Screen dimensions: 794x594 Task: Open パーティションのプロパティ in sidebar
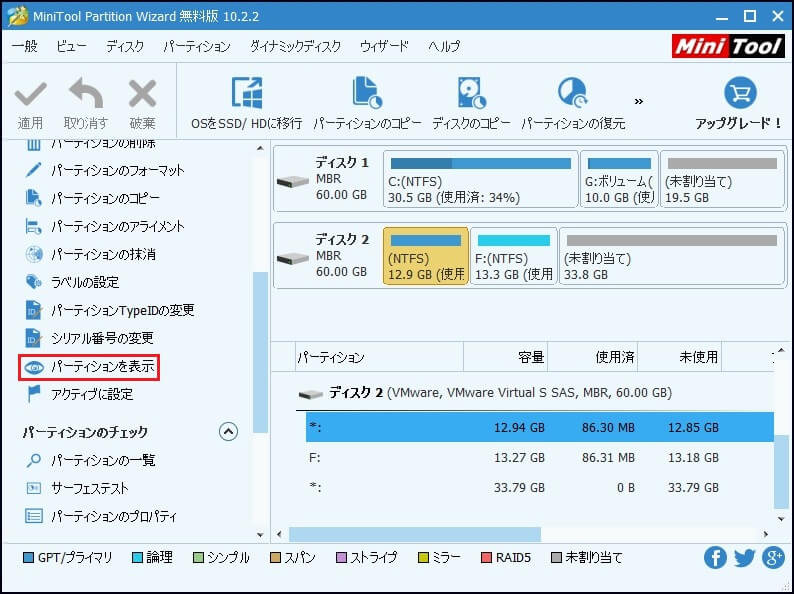click(101, 517)
